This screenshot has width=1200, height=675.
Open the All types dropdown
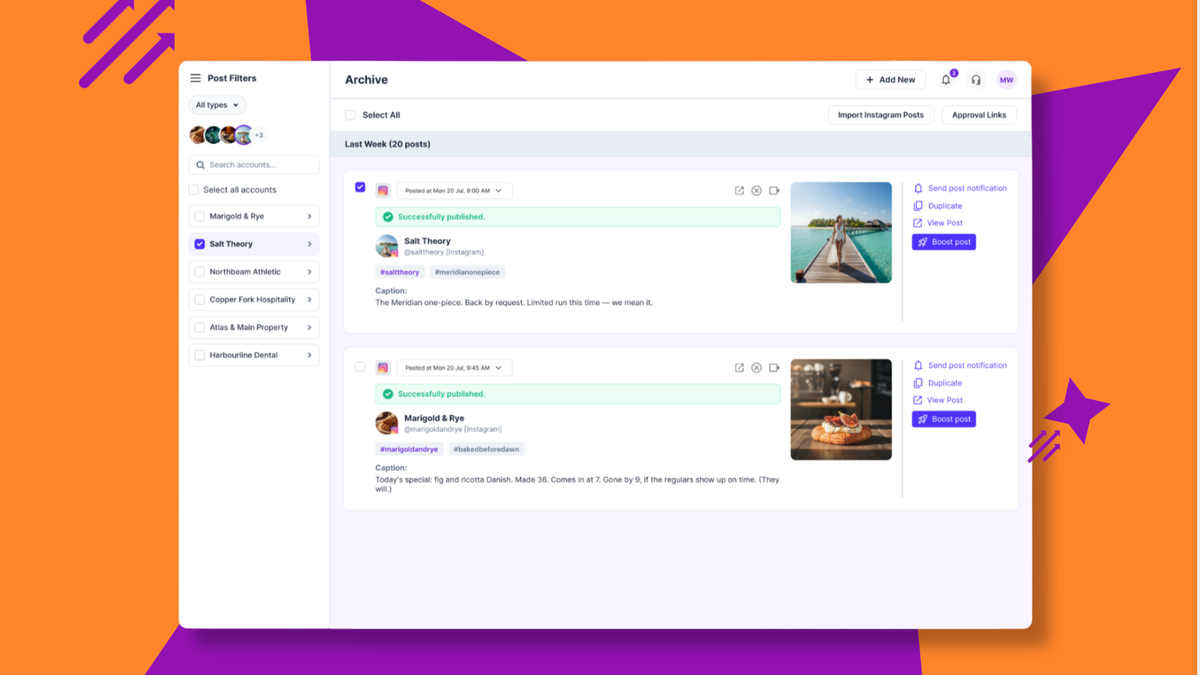[217, 105]
